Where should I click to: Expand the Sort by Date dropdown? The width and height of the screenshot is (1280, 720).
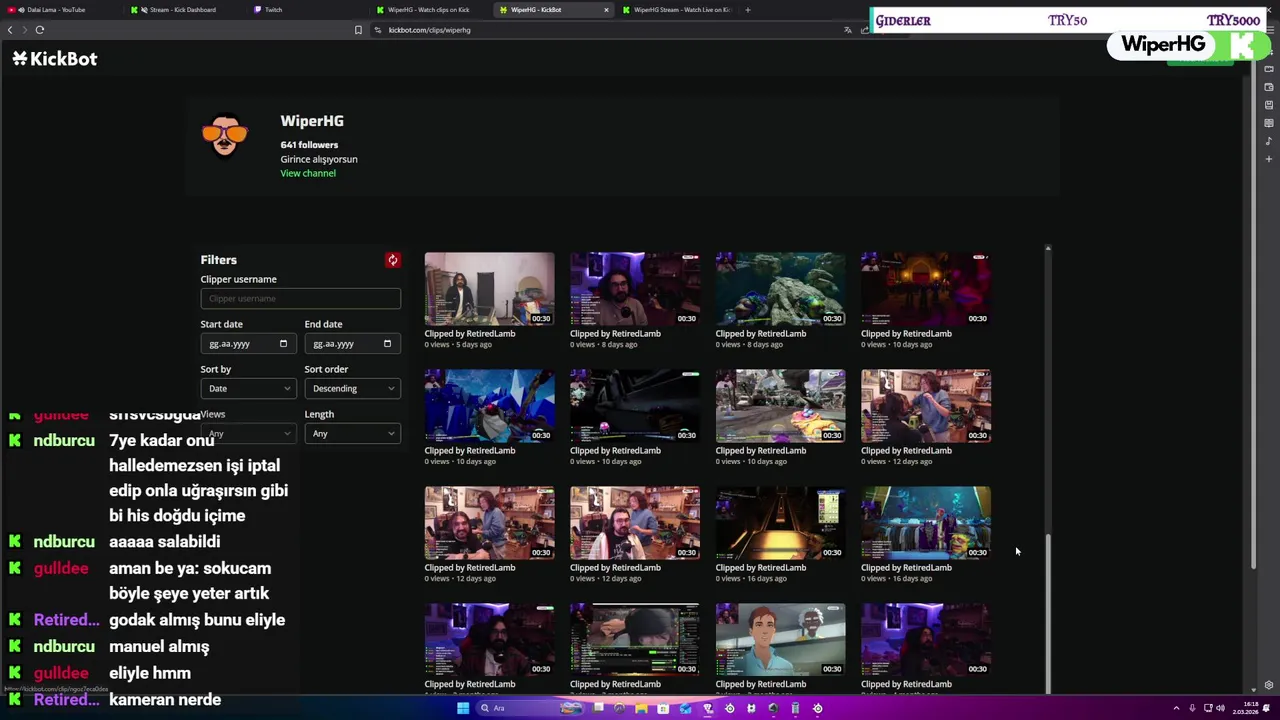pos(248,388)
